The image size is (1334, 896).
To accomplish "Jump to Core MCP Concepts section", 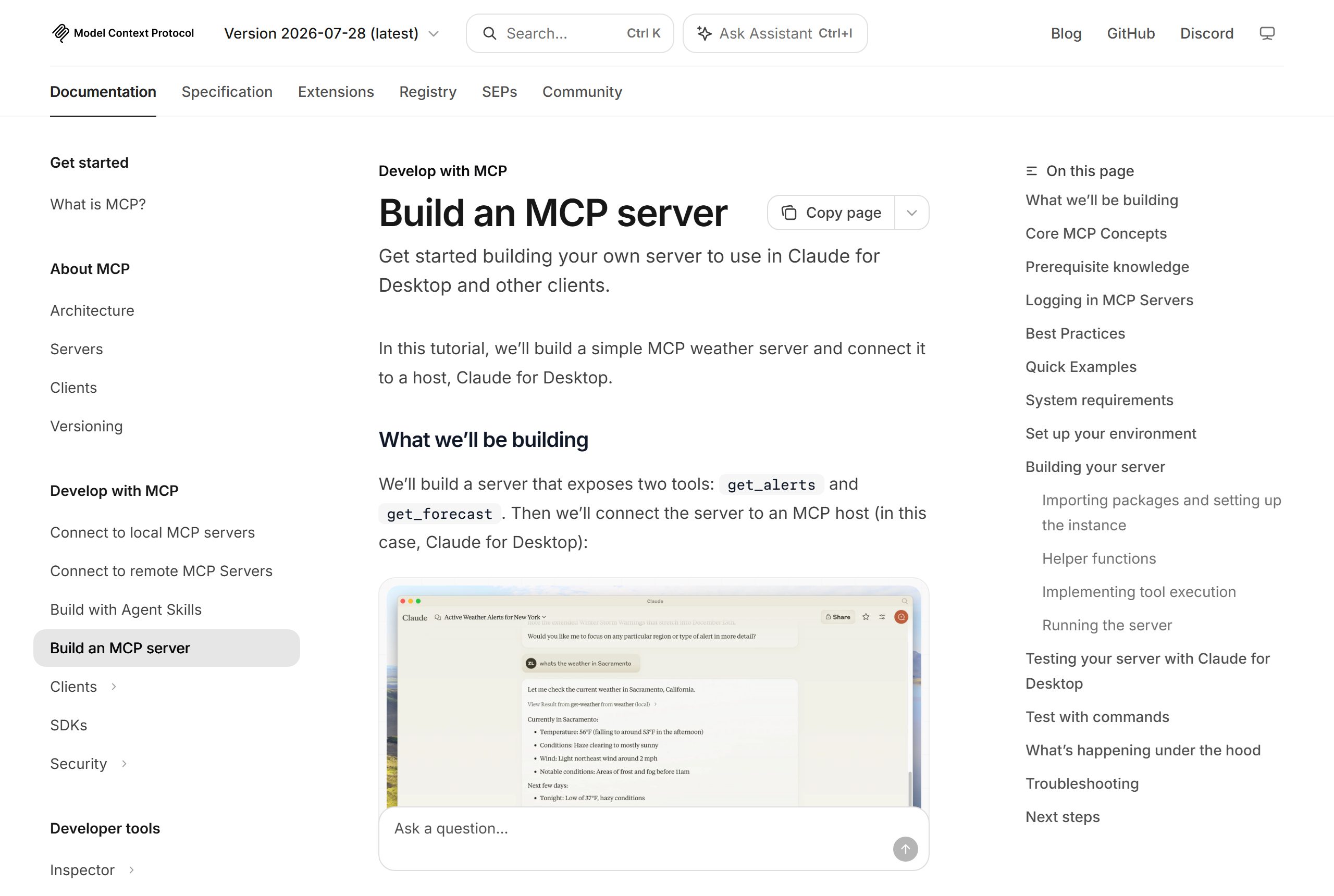I will pyautogui.click(x=1096, y=233).
